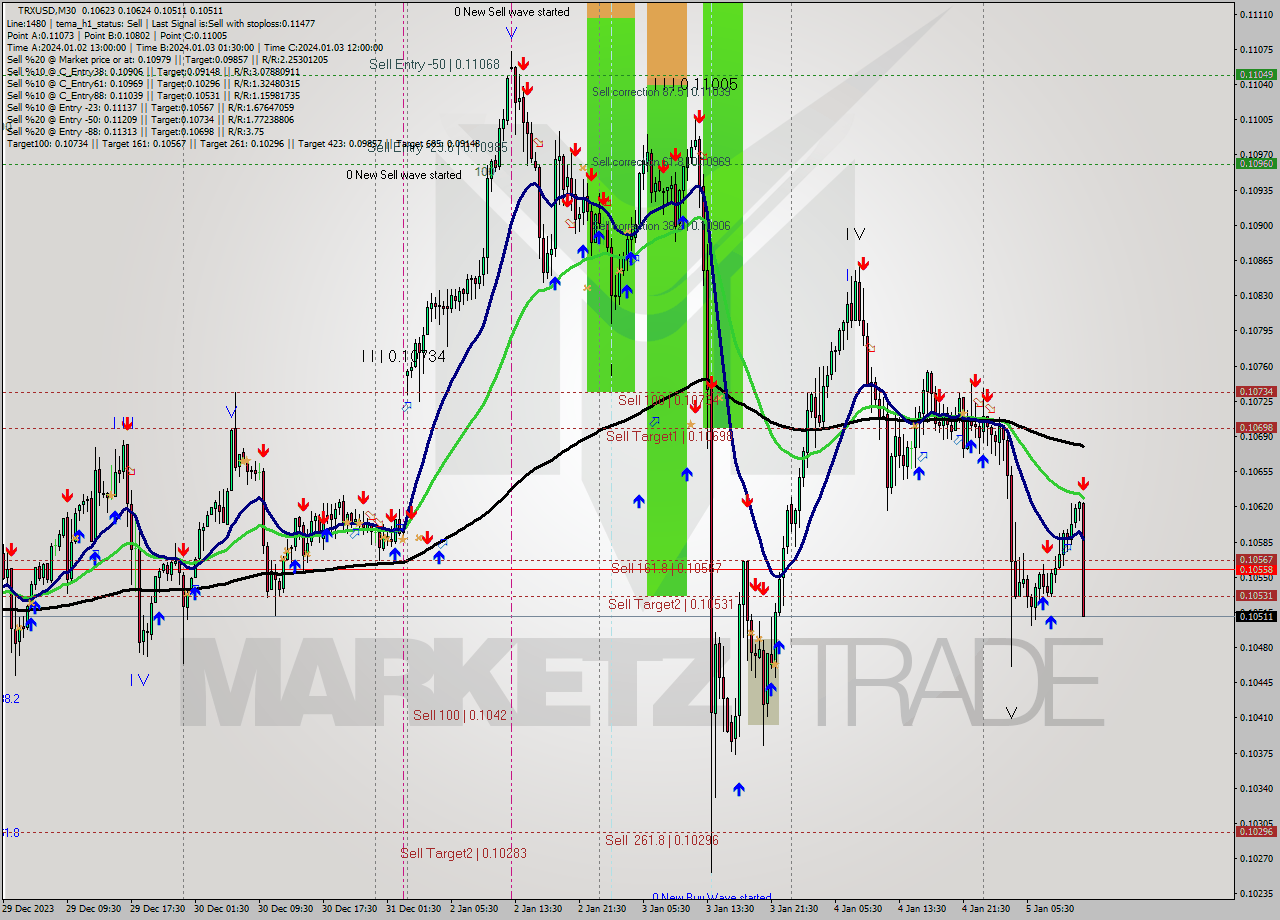1280x920 pixels.
Task: Click the '2 Jan 05:30' time label
Action: click(x=474, y=909)
